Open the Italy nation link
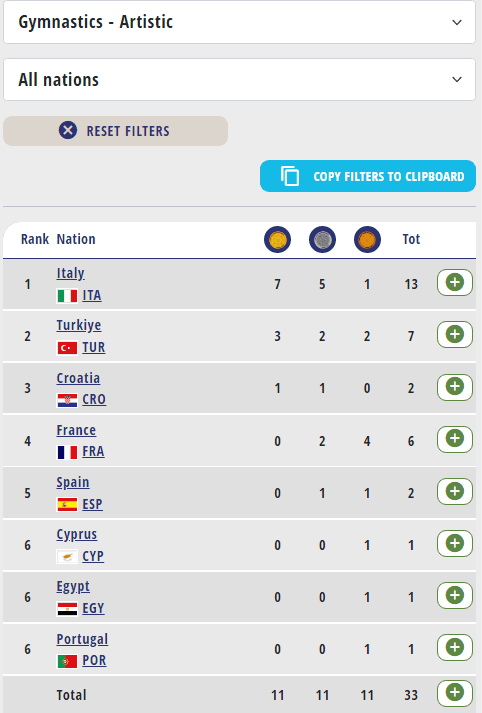The height and width of the screenshot is (713, 482). pyautogui.click(x=70, y=273)
